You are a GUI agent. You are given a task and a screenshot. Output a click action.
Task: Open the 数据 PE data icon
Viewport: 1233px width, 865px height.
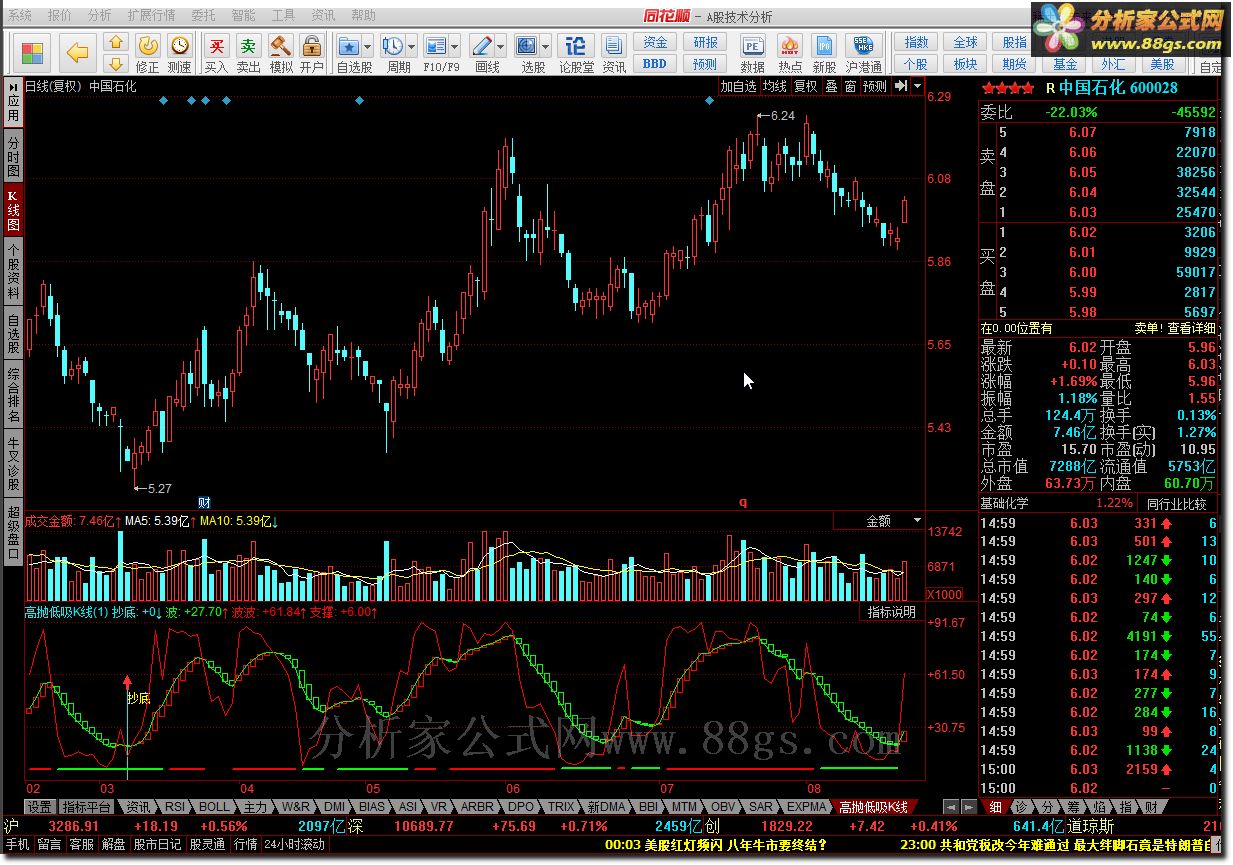(x=752, y=46)
